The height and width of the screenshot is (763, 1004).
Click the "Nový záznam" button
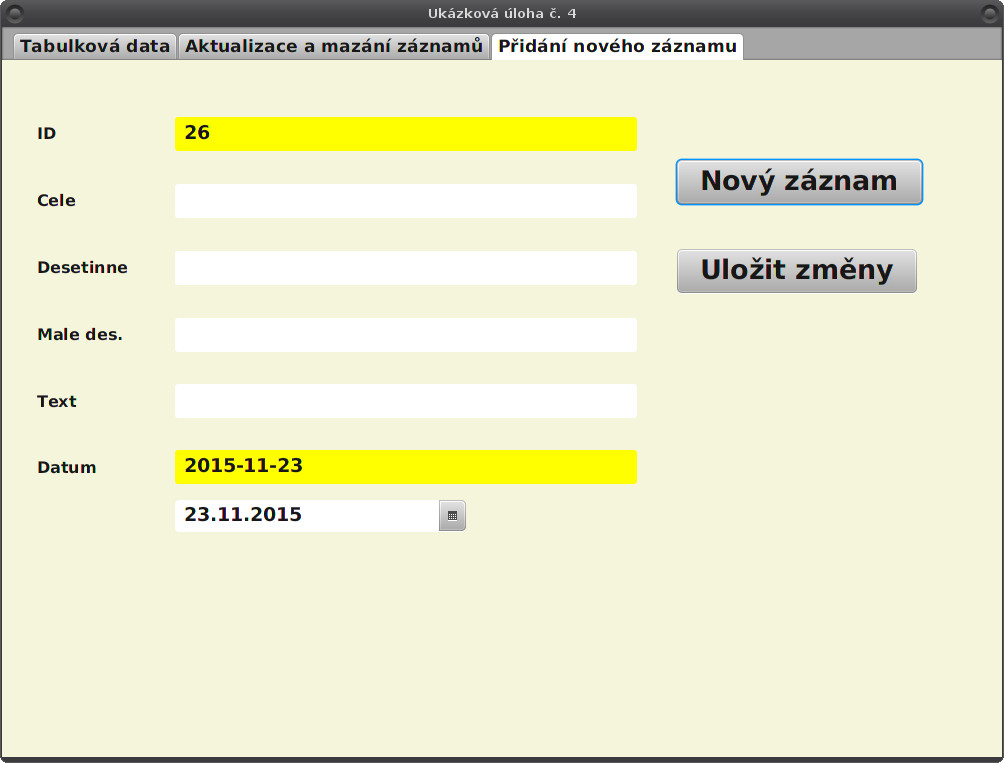[x=799, y=181]
